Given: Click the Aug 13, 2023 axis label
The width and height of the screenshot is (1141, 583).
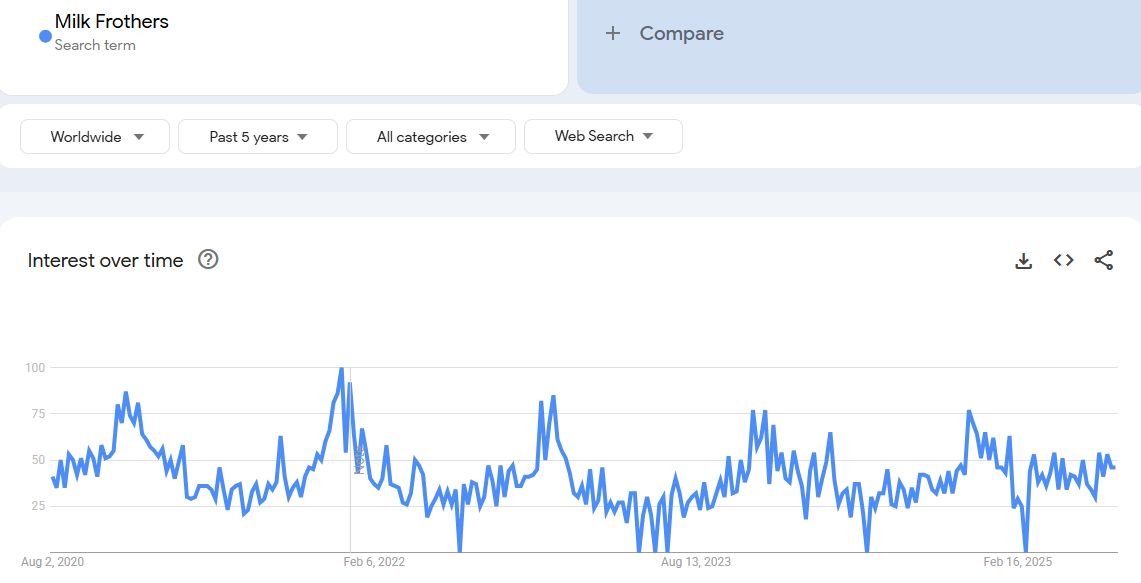Looking at the screenshot, I should coord(695,562).
